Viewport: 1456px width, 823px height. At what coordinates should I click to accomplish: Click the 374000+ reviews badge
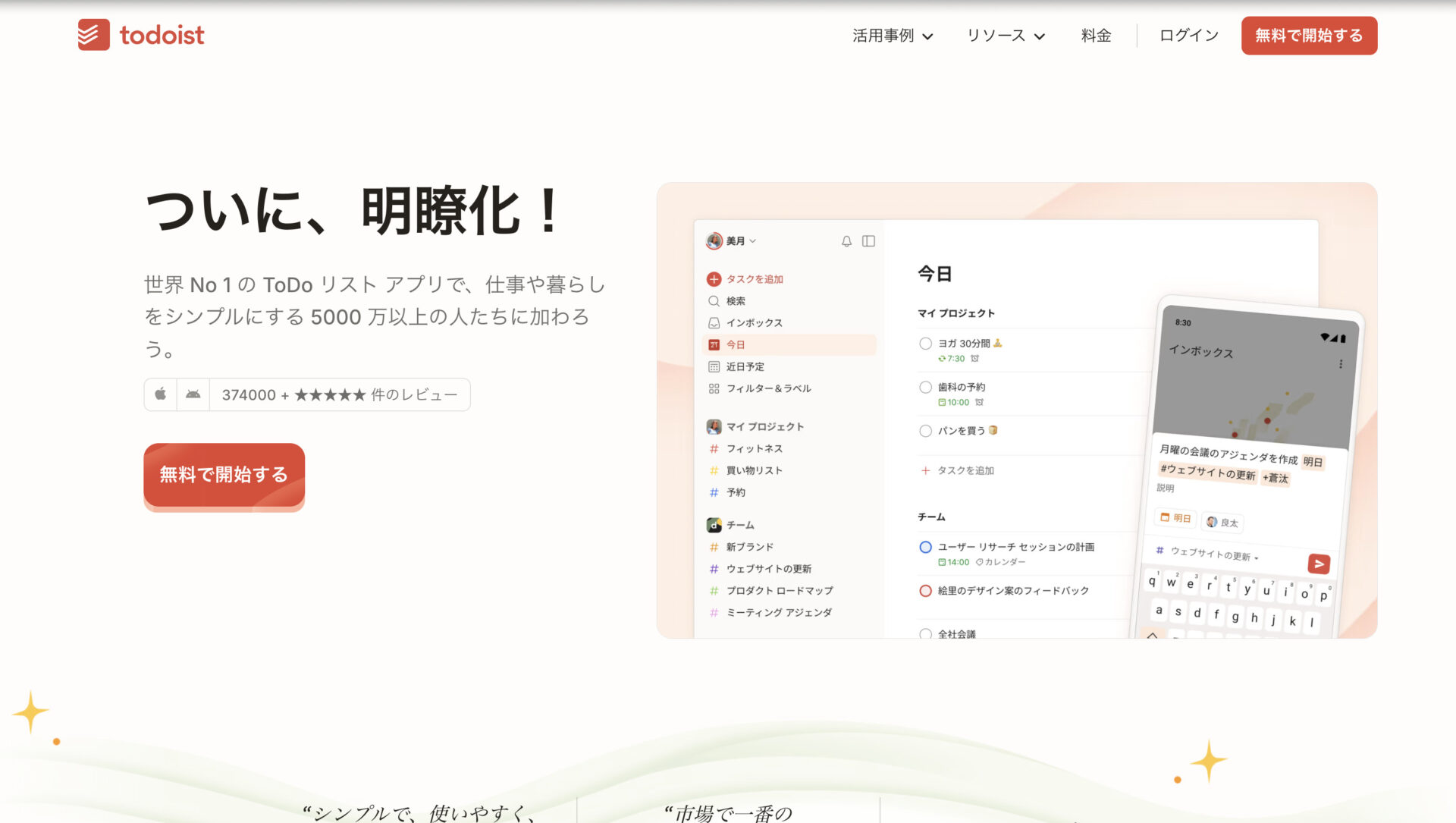click(339, 394)
